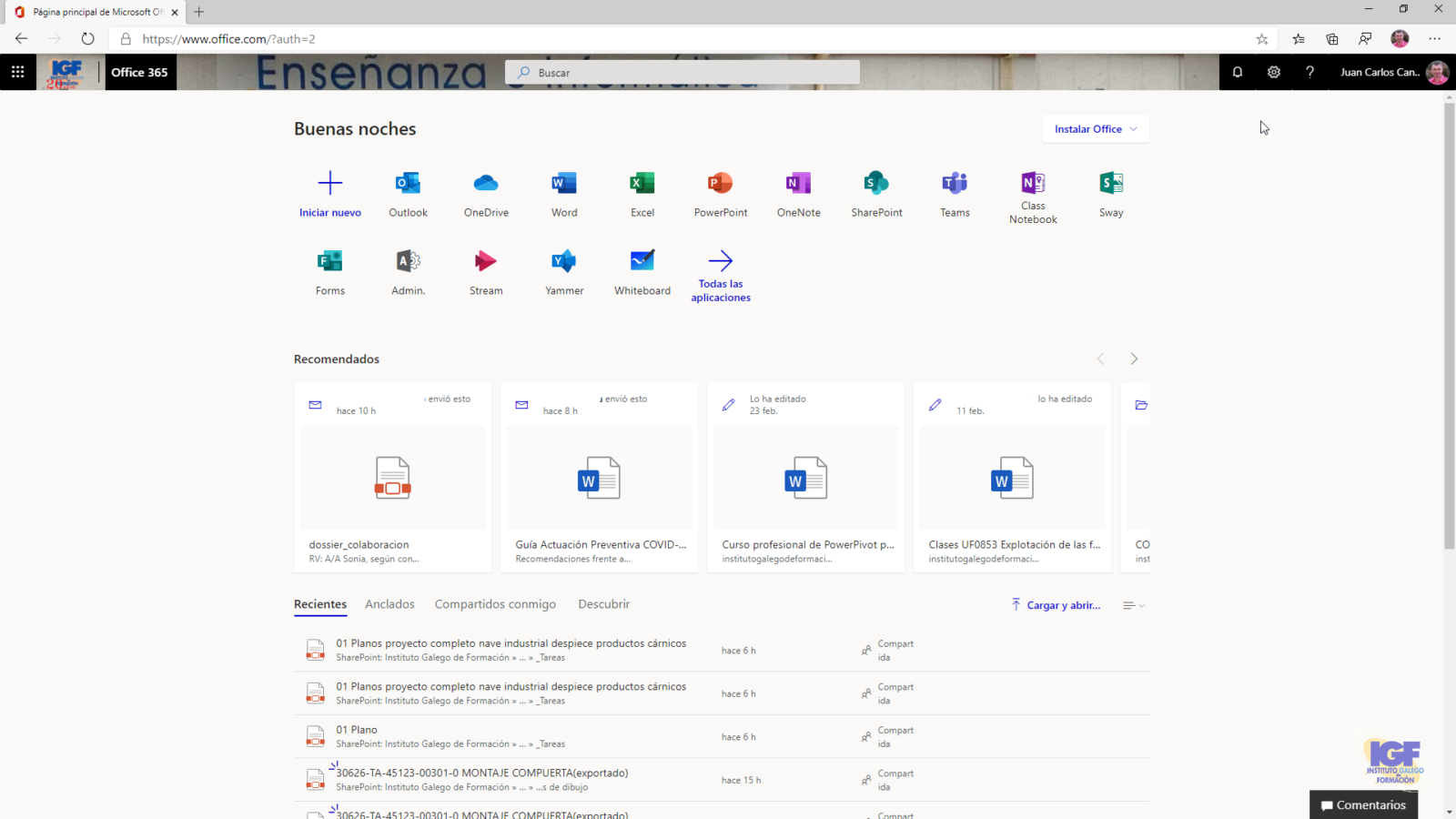Switch to the Anclados tab

(389, 604)
